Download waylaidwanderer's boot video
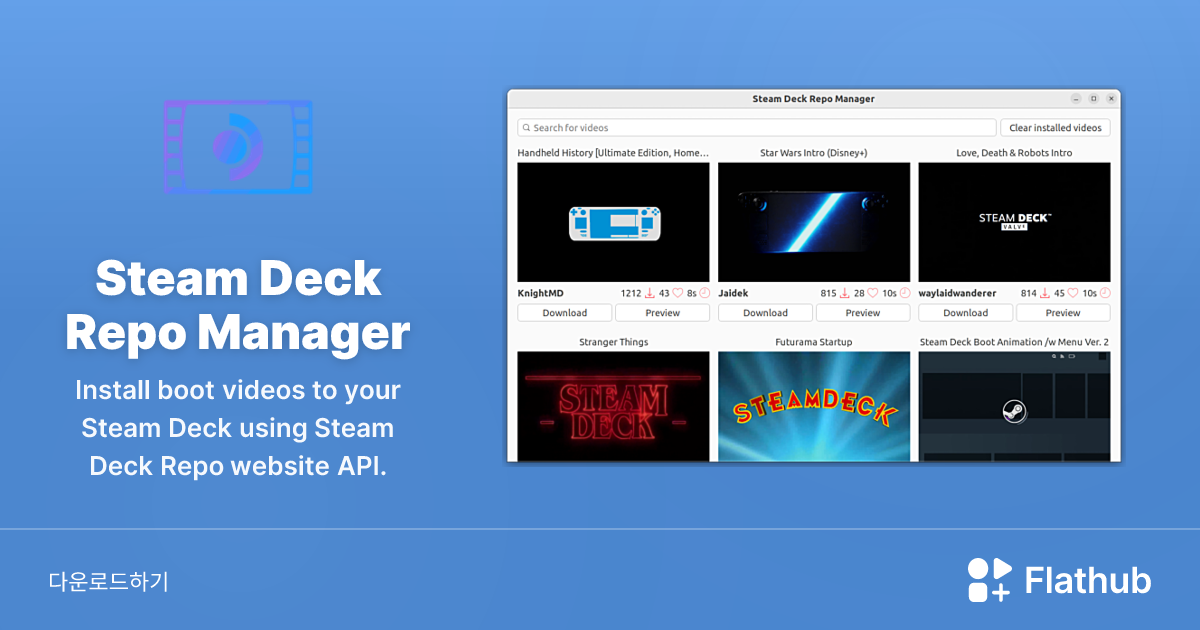Viewport: 1200px width, 630px height. (x=965, y=312)
